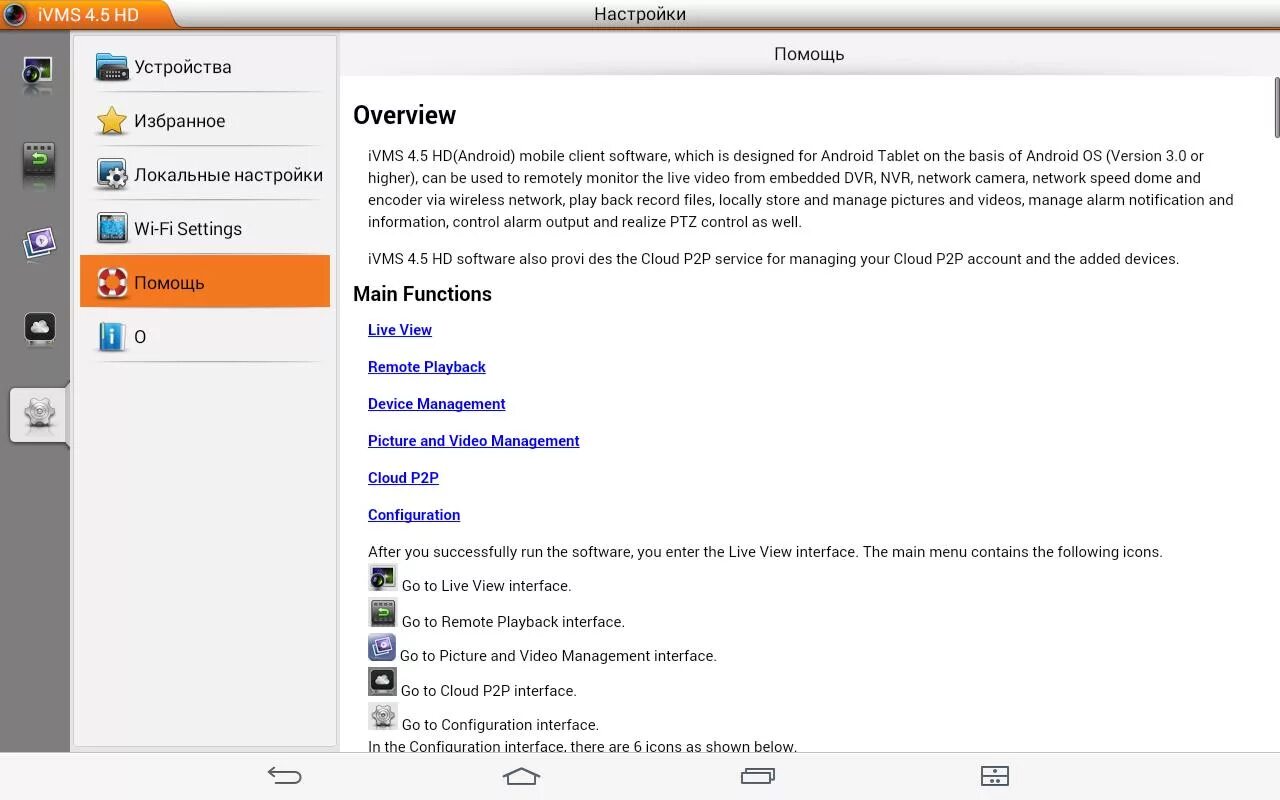Click text 'Go to Live View interface.'
The height and width of the screenshot is (800, 1280).
(x=487, y=586)
